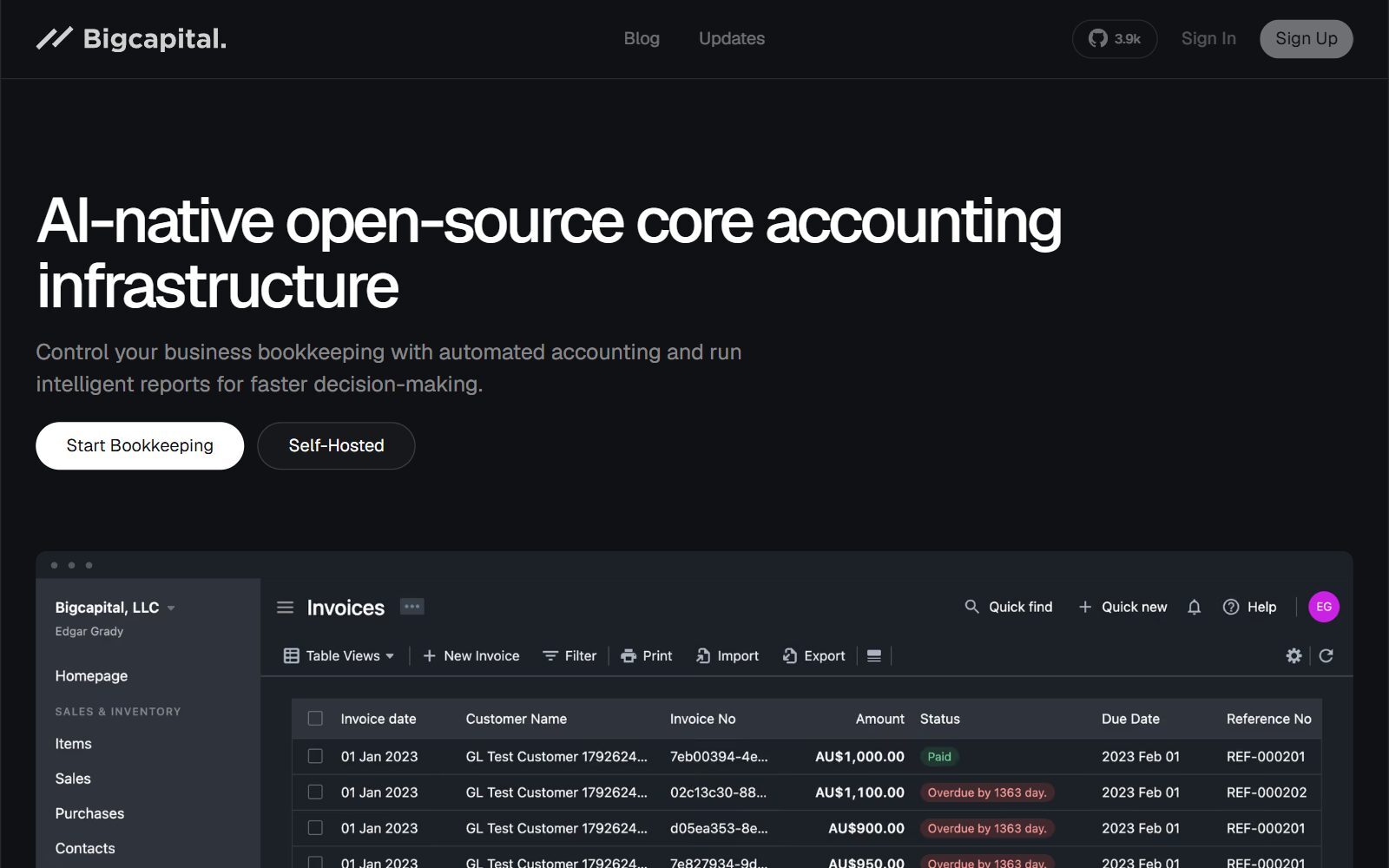This screenshot has height=868, width=1389.
Task: Open the ellipsis menu next to Invoices title
Action: 412,606
